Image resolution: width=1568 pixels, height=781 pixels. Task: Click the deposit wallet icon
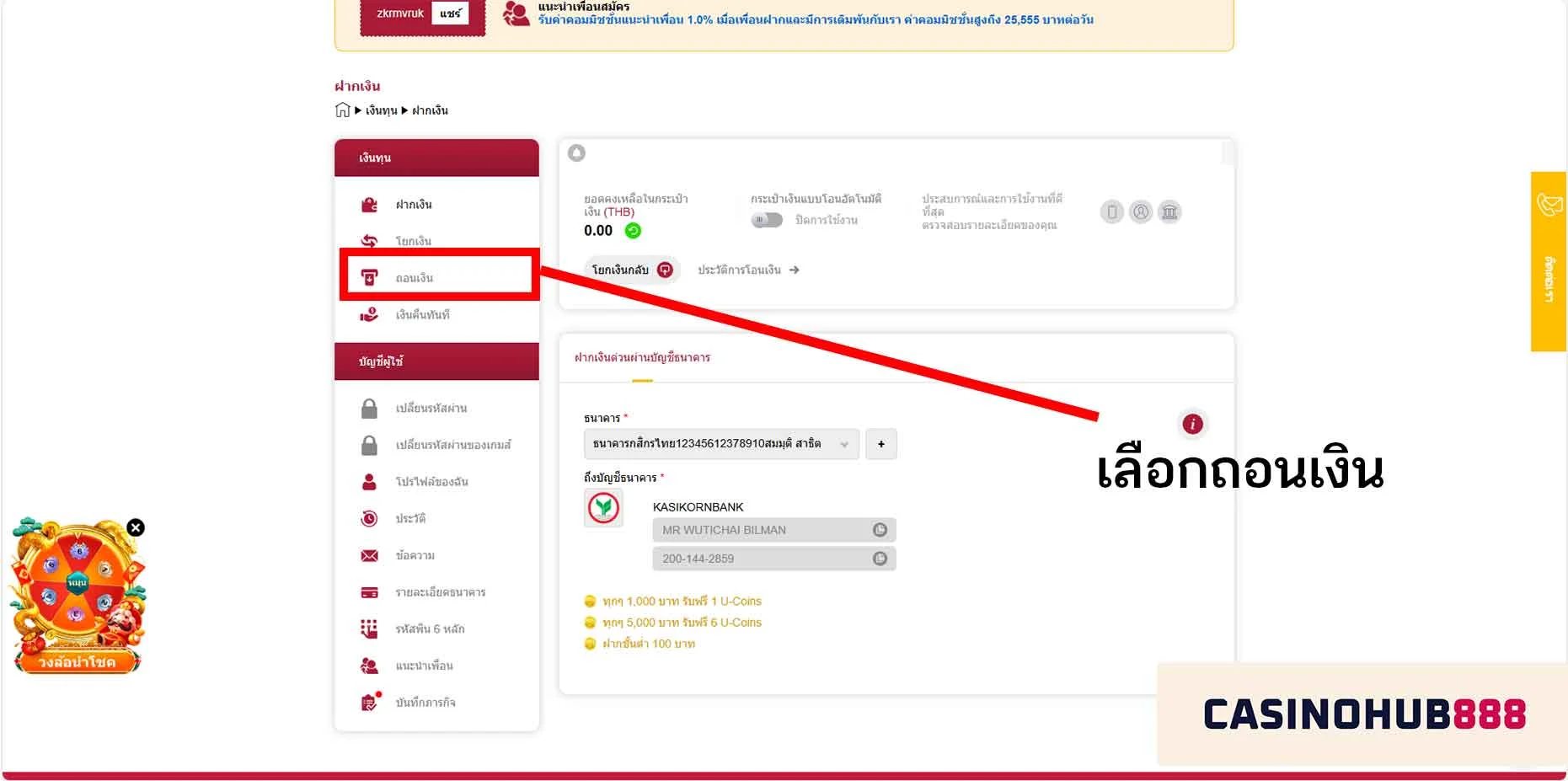369,205
